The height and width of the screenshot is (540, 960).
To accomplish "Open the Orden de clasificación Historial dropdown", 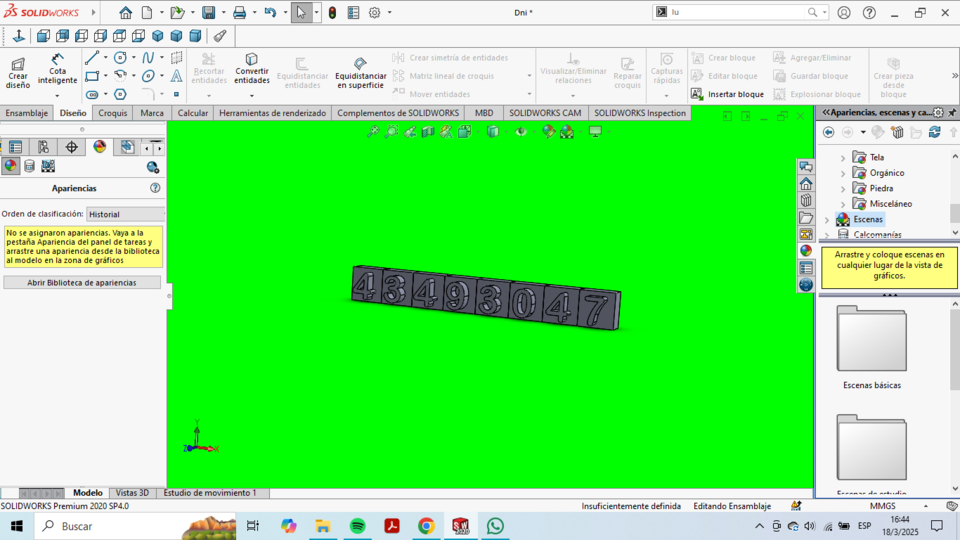I will (x=126, y=214).
